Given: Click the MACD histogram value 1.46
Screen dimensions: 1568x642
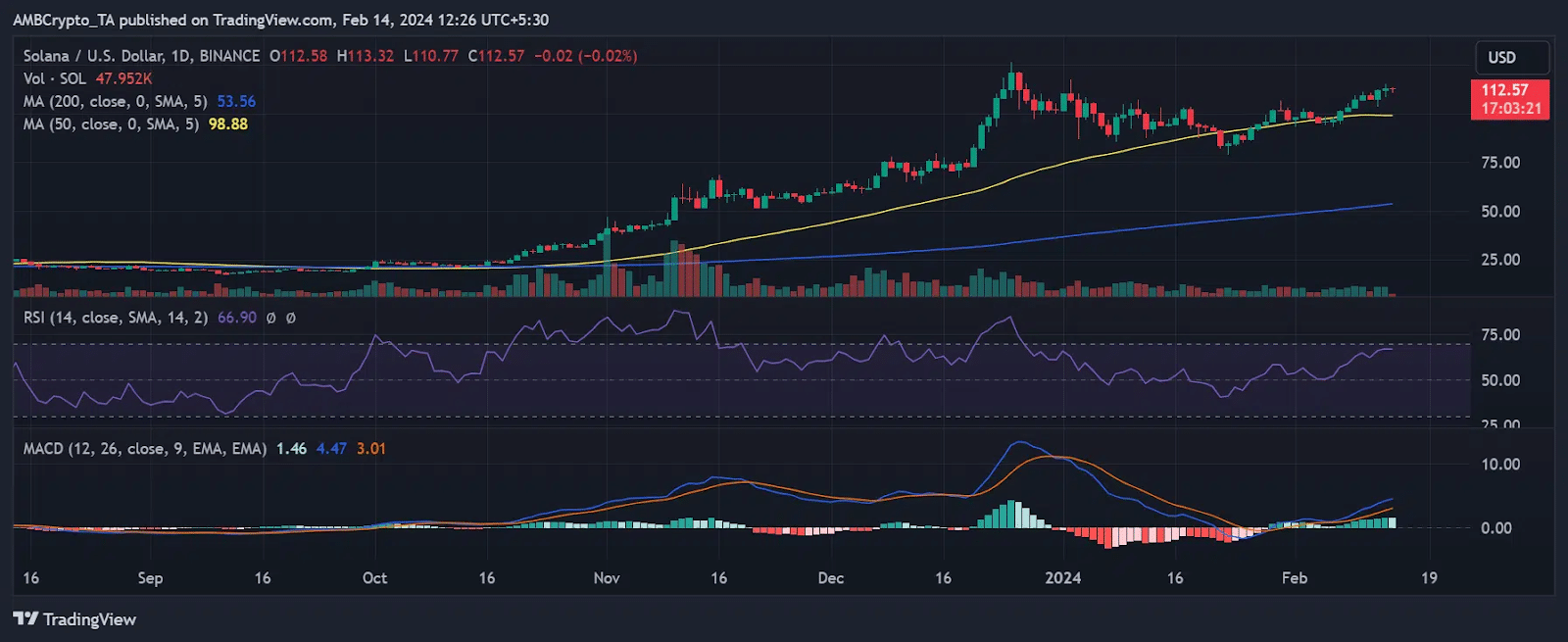Looking at the screenshot, I should (291, 449).
